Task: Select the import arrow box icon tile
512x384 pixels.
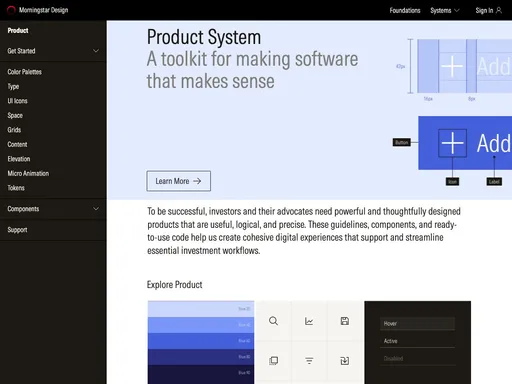Action: point(345,361)
